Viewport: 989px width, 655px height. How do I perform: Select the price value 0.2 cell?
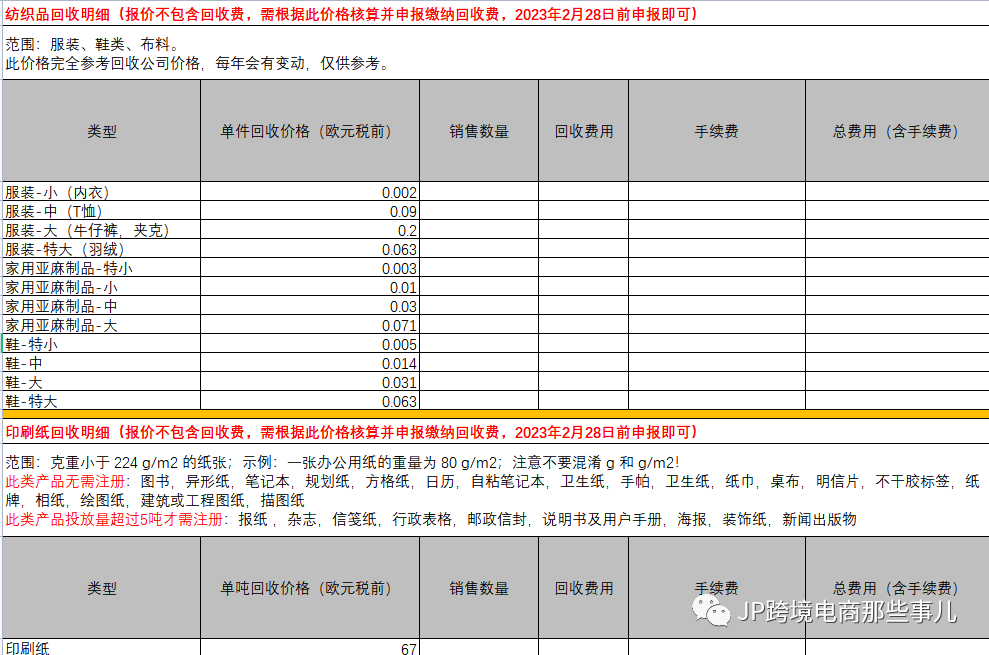pyautogui.click(x=310, y=230)
